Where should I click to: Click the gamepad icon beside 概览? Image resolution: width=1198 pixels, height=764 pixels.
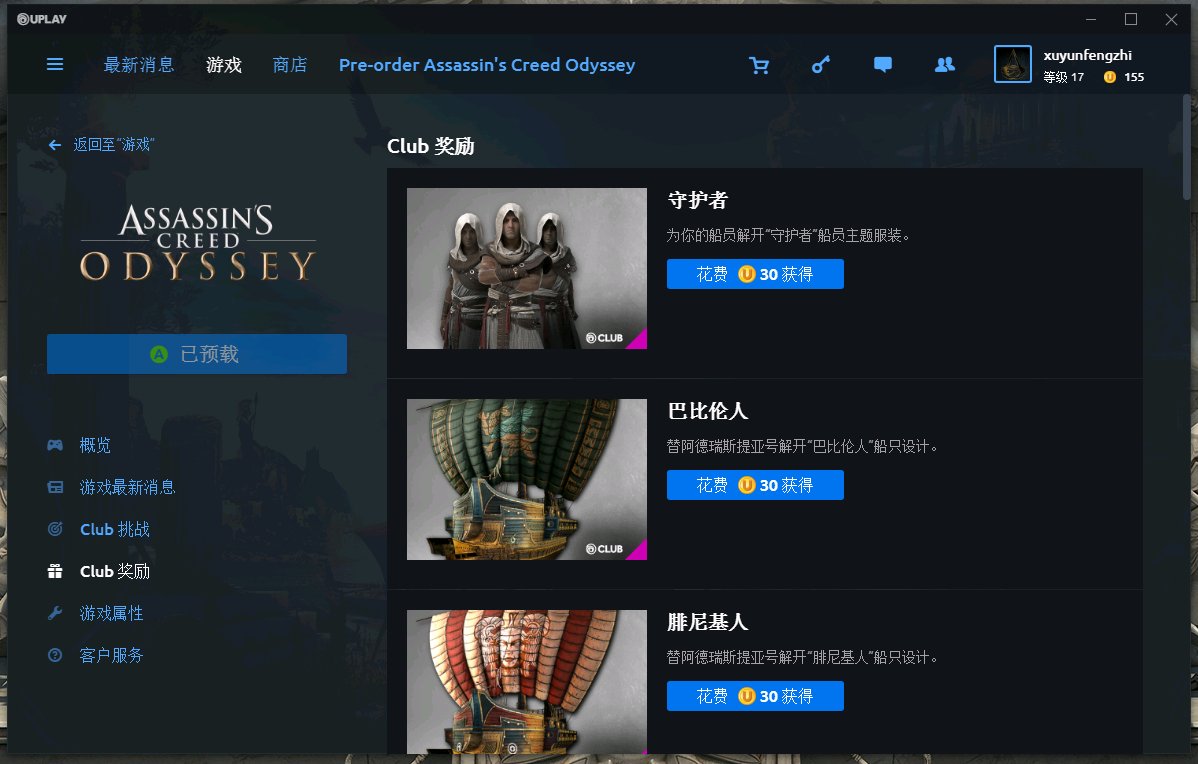tap(55, 445)
